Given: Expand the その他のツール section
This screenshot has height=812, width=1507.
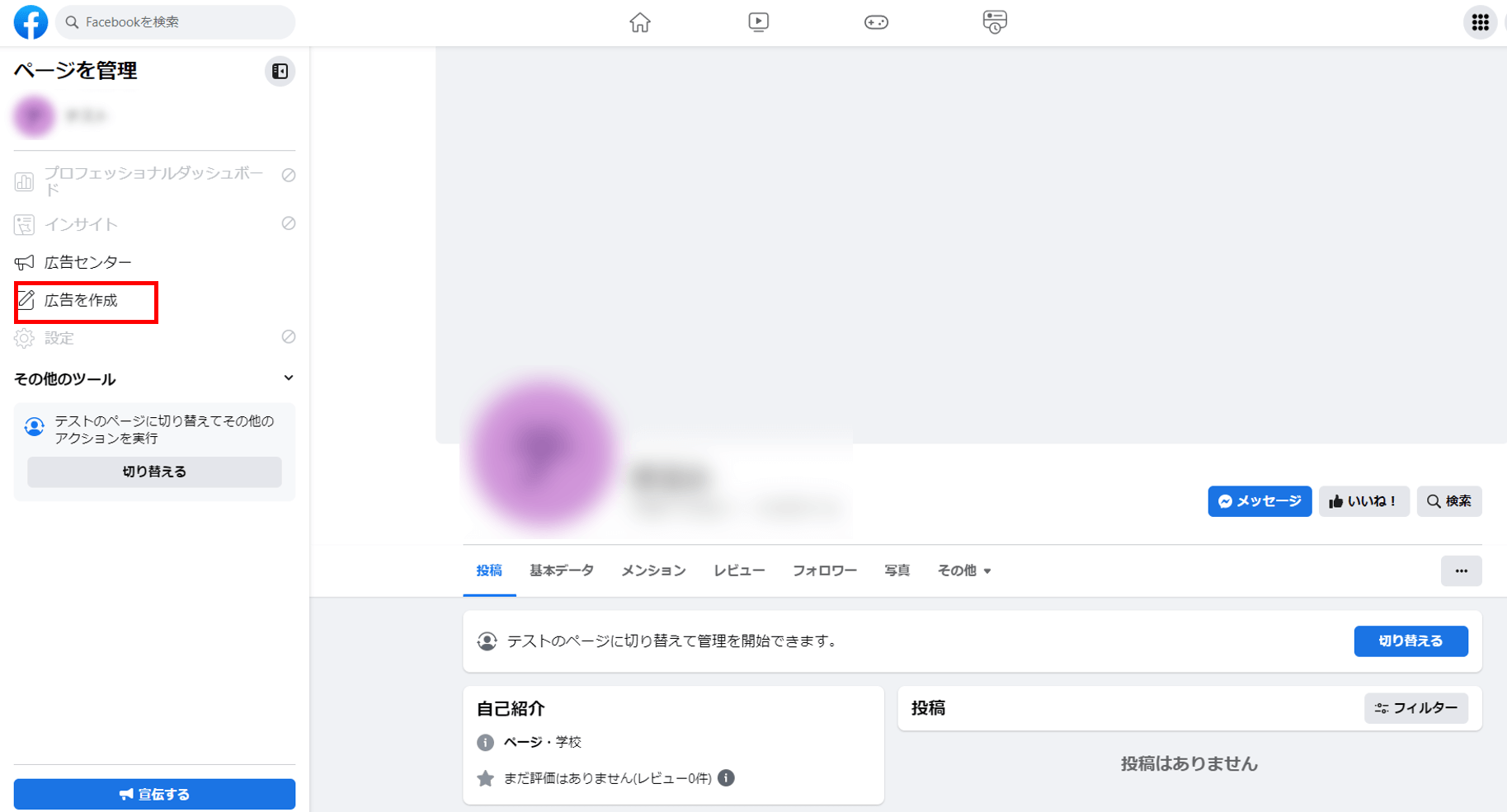Looking at the screenshot, I should click(288, 378).
